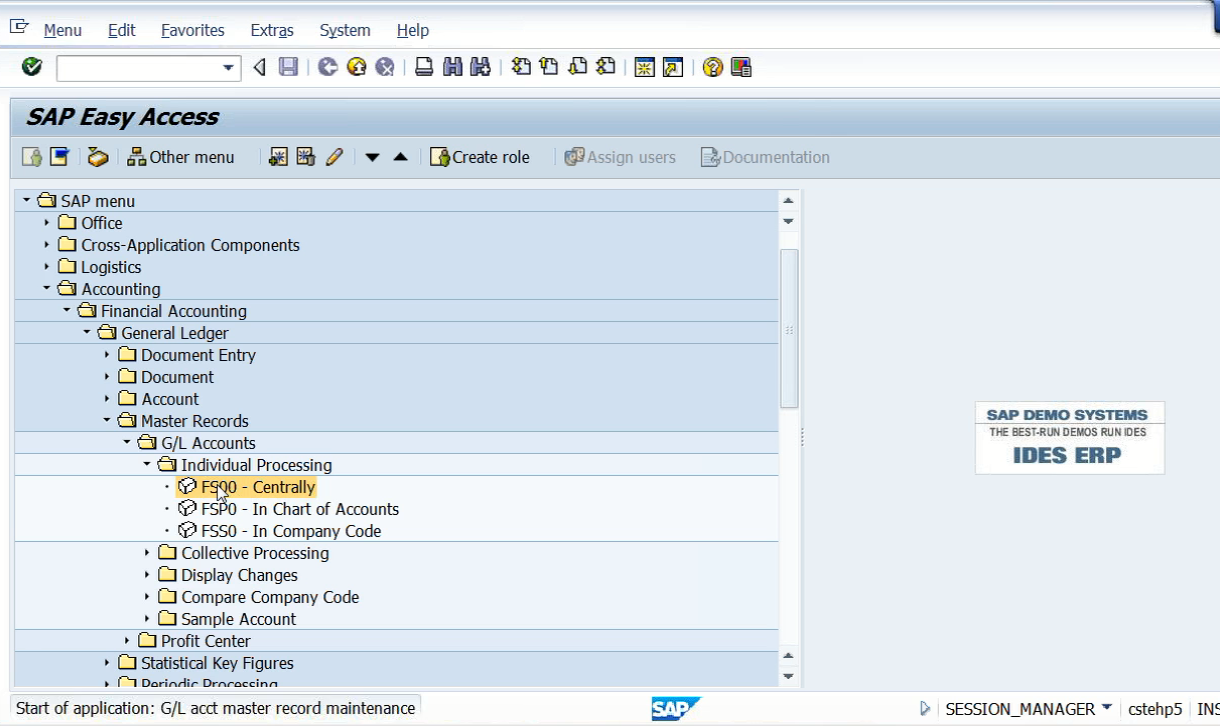Click the Cancel icon in the toolbar
Viewport: 1220px width, 726px height.
(x=384, y=67)
